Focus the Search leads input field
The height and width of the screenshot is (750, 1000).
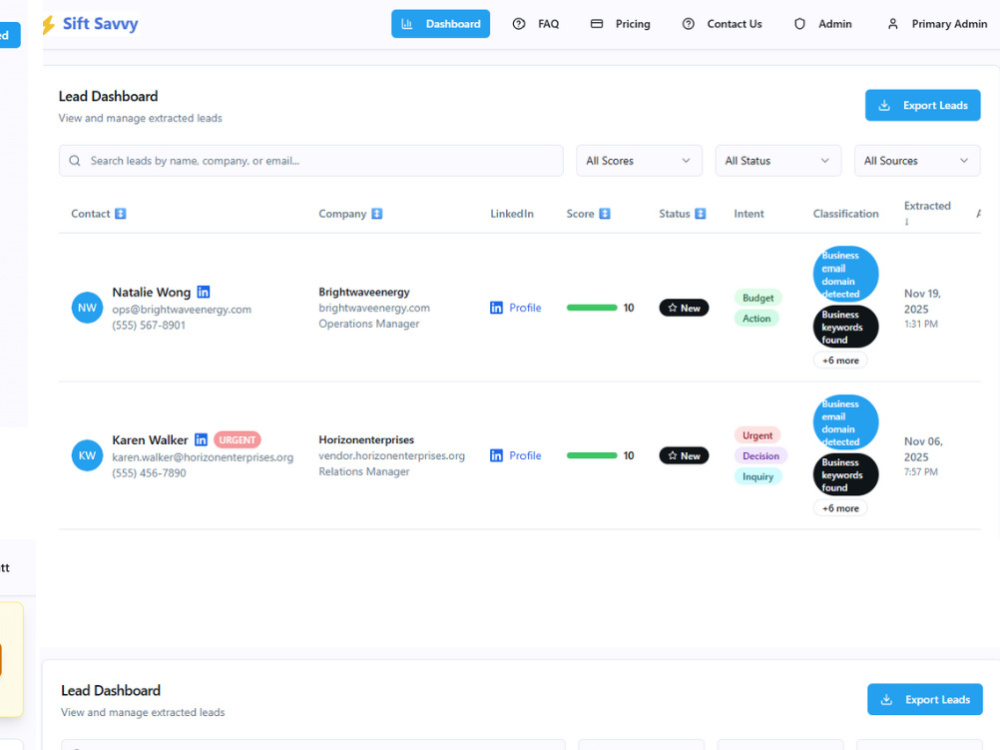pyautogui.click(x=311, y=161)
